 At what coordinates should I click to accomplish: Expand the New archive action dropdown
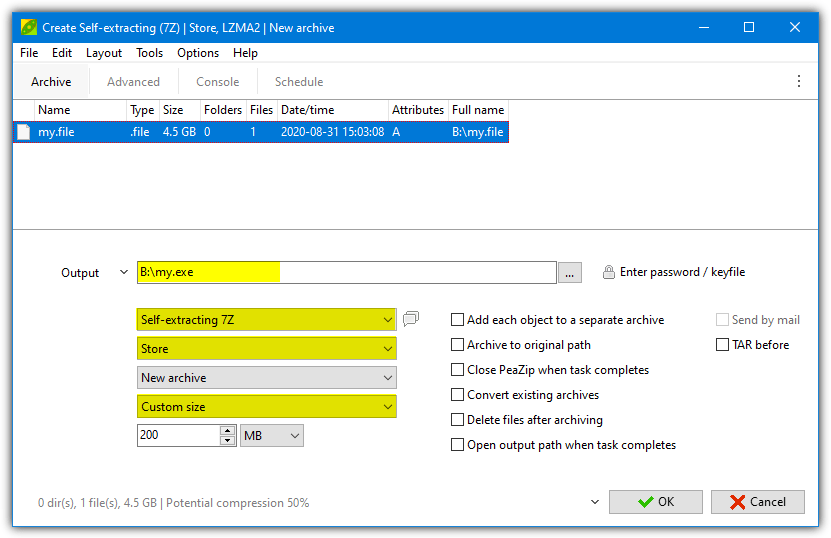click(267, 378)
